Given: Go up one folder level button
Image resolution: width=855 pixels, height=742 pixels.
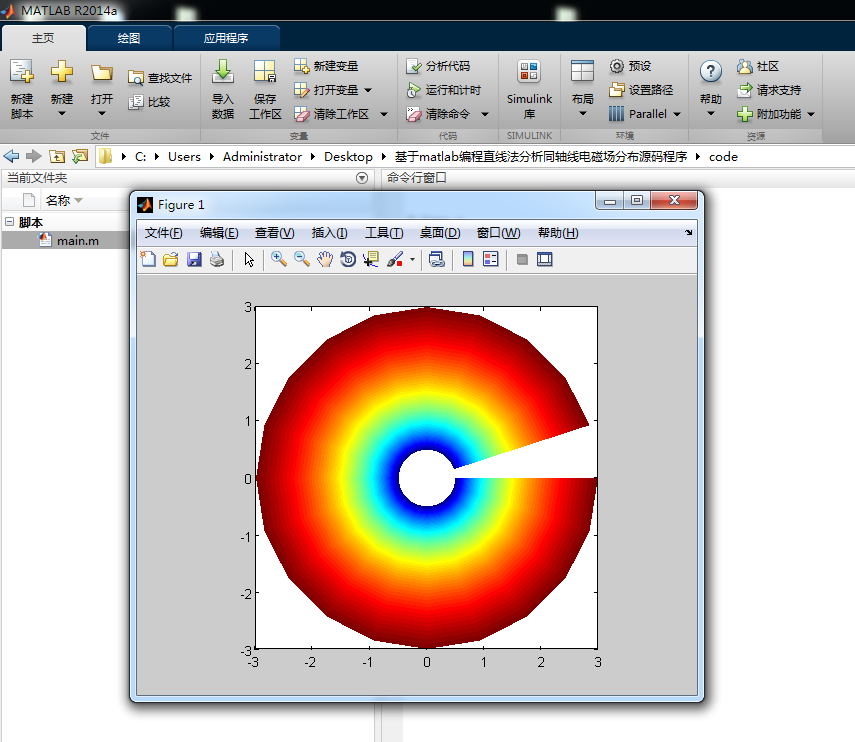Looking at the screenshot, I should (57, 157).
